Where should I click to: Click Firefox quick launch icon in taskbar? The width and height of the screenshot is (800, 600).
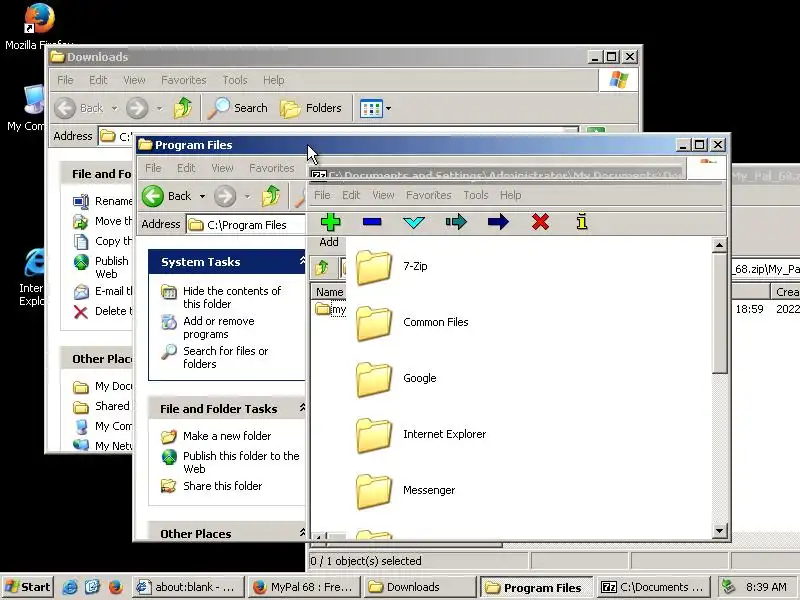[x=115, y=587]
